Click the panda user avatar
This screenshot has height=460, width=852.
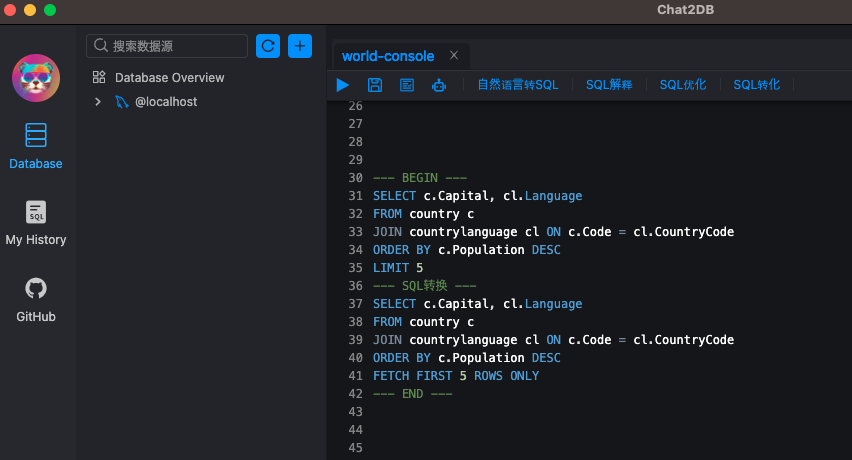(x=36, y=78)
